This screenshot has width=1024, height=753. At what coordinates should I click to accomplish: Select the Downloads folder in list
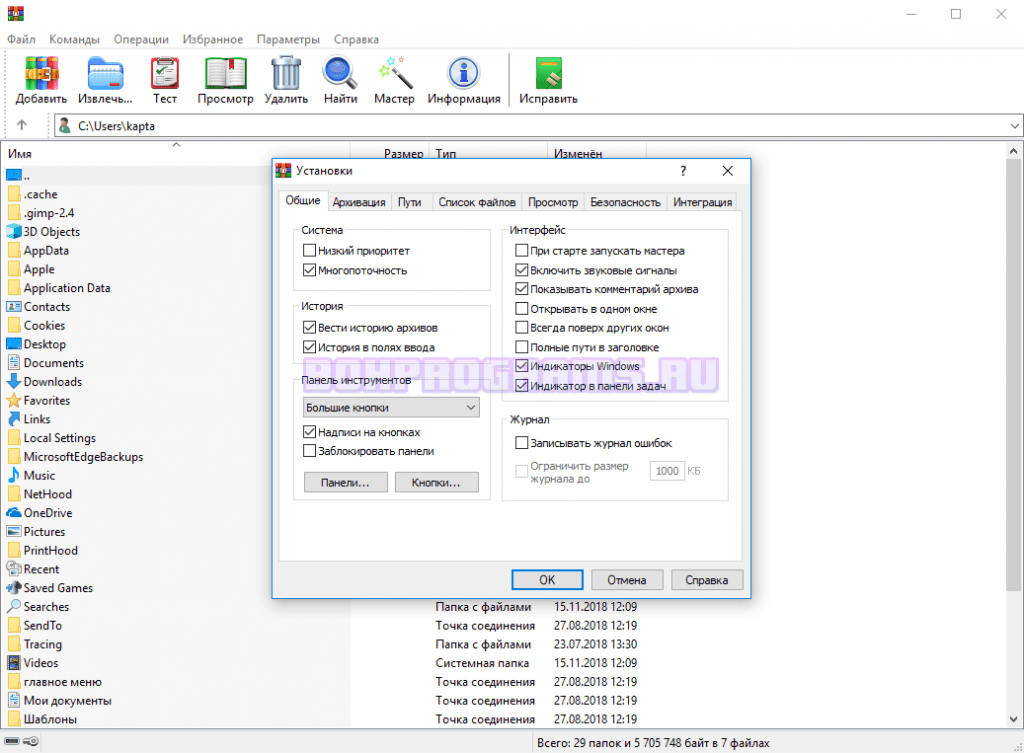pyautogui.click(x=52, y=382)
